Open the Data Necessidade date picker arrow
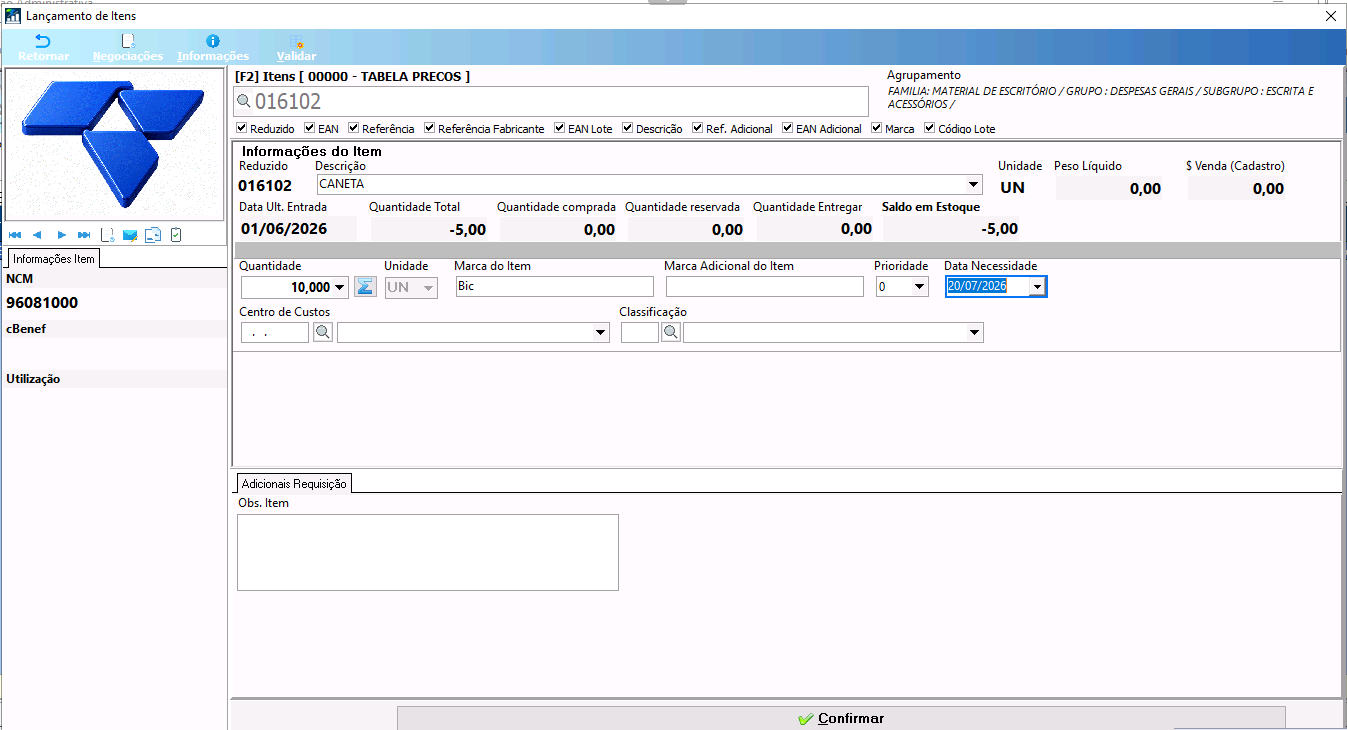The height and width of the screenshot is (730, 1347). click(1037, 287)
